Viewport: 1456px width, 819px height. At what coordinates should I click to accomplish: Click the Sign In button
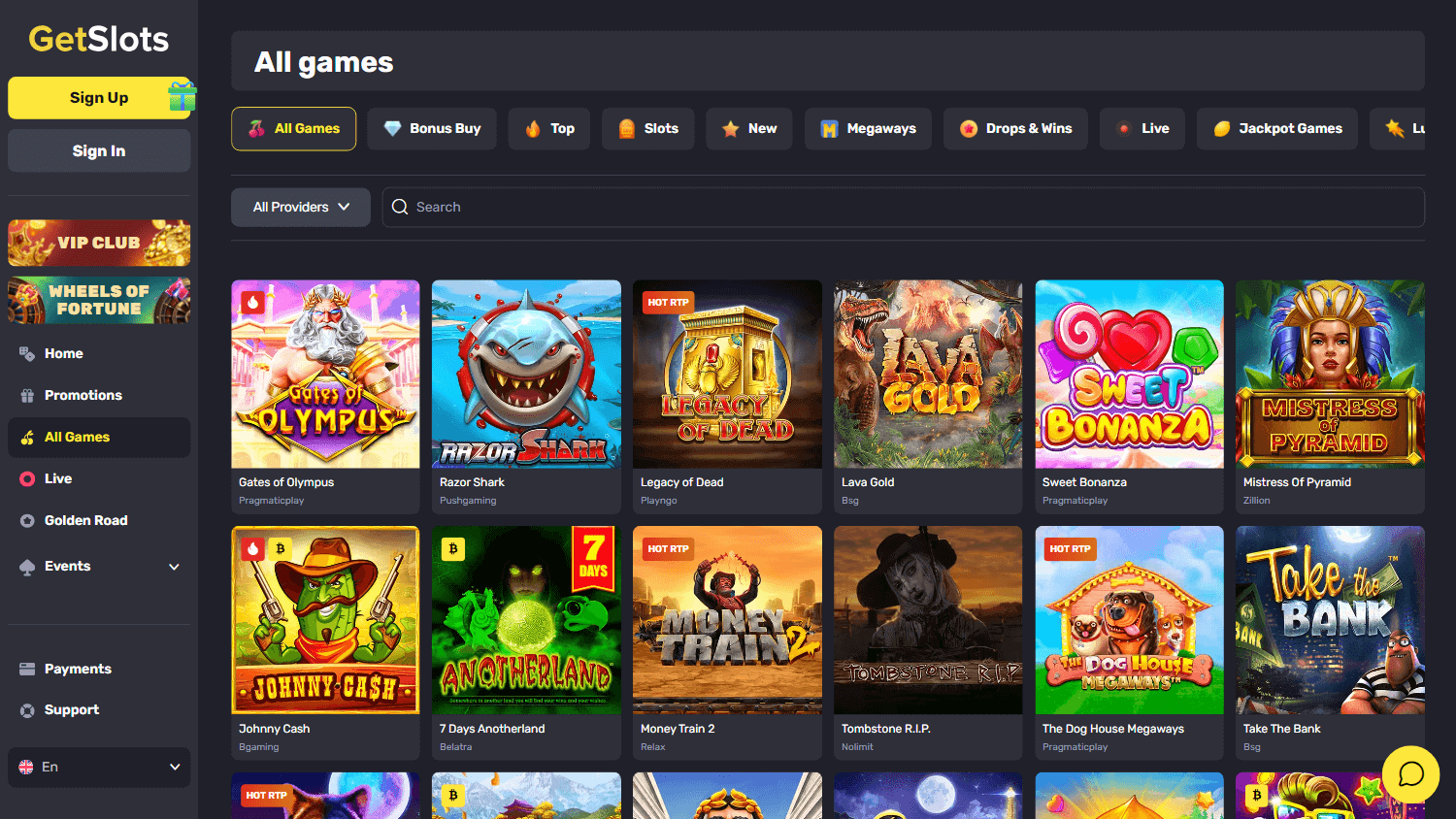[99, 151]
